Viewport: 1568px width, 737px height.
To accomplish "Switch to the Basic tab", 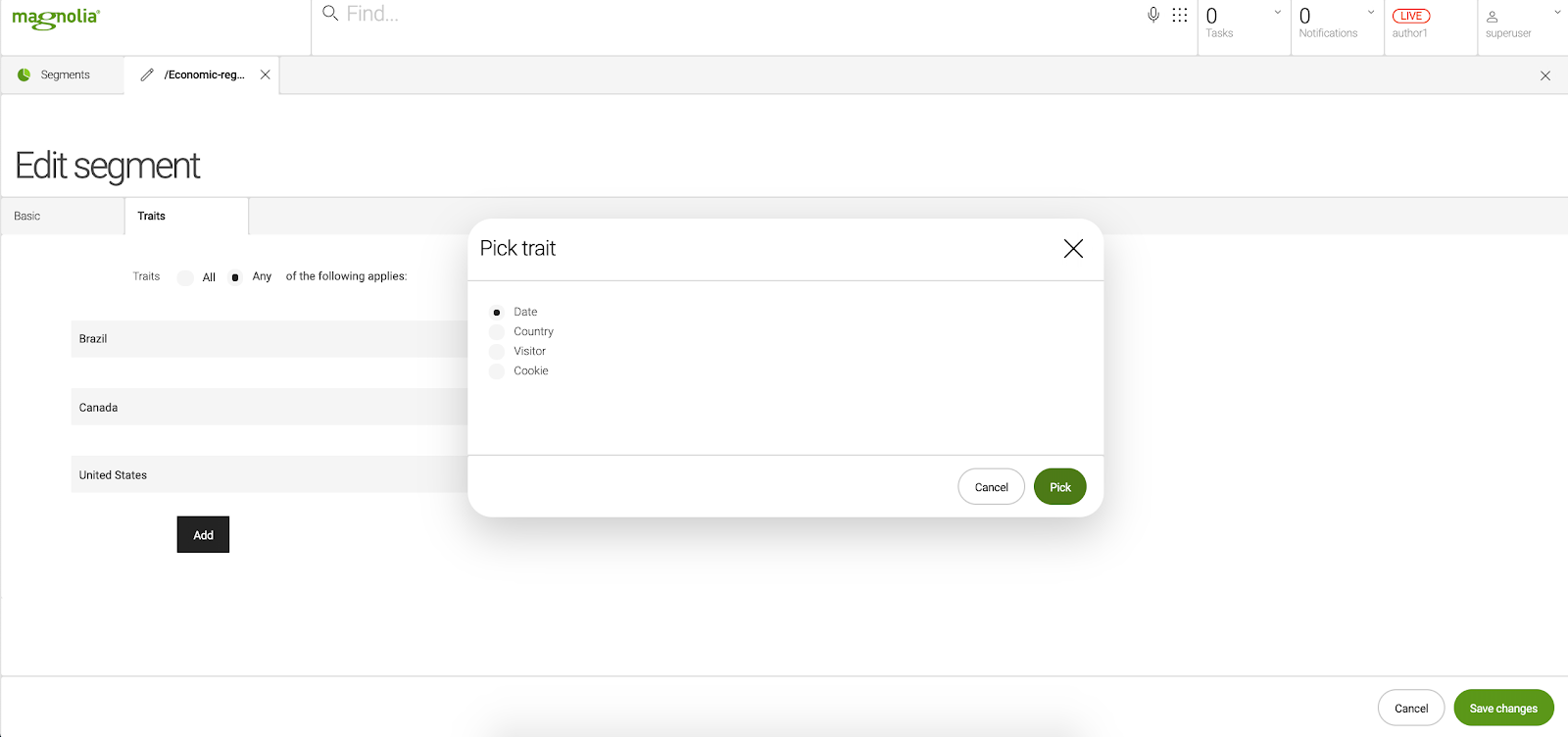I will click(27, 217).
